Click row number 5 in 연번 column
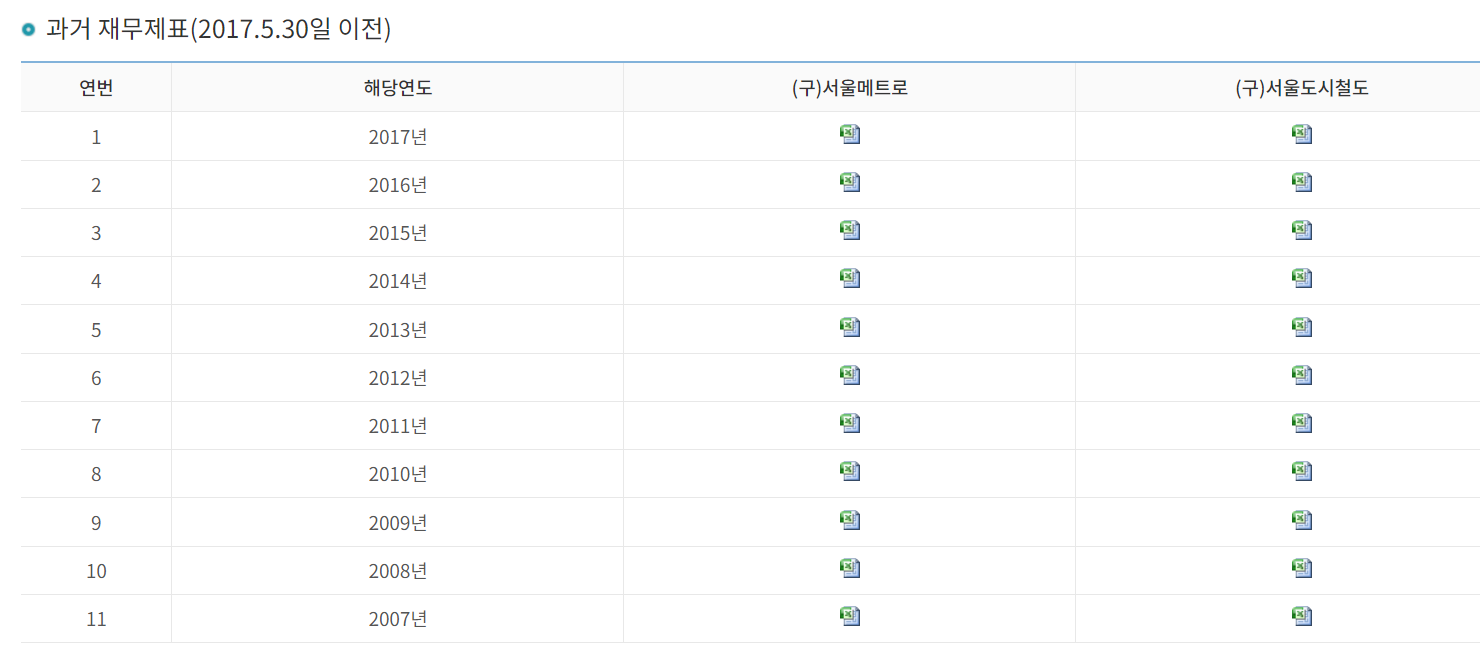 [96, 330]
